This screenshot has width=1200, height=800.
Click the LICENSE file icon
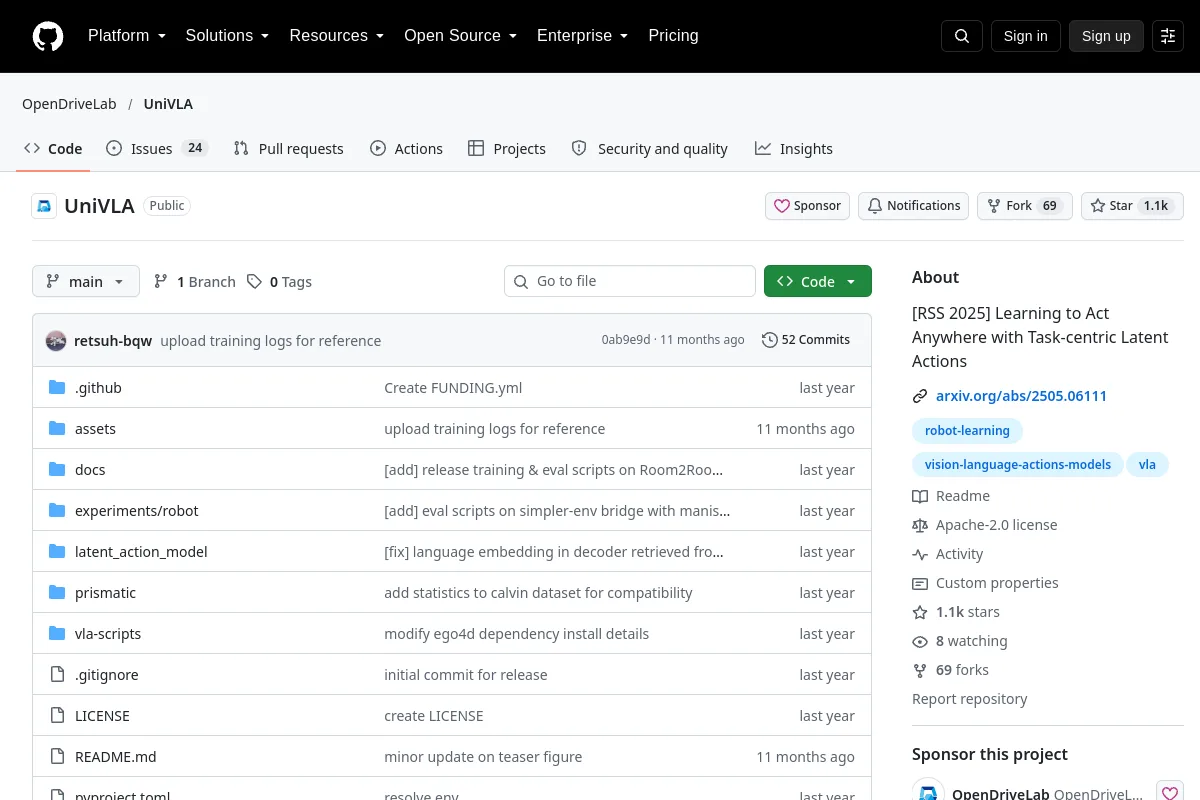(x=57, y=716)
